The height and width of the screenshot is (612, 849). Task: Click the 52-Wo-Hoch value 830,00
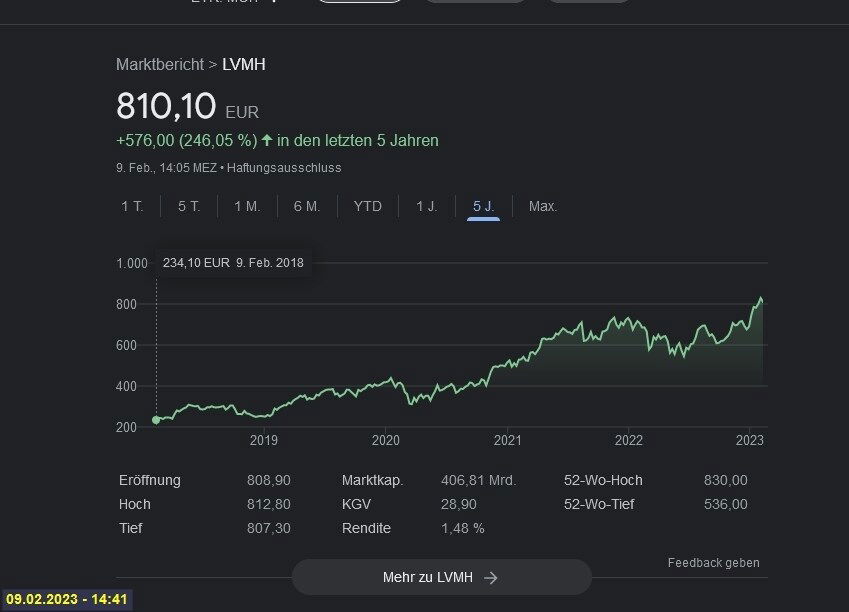point(726,480)
